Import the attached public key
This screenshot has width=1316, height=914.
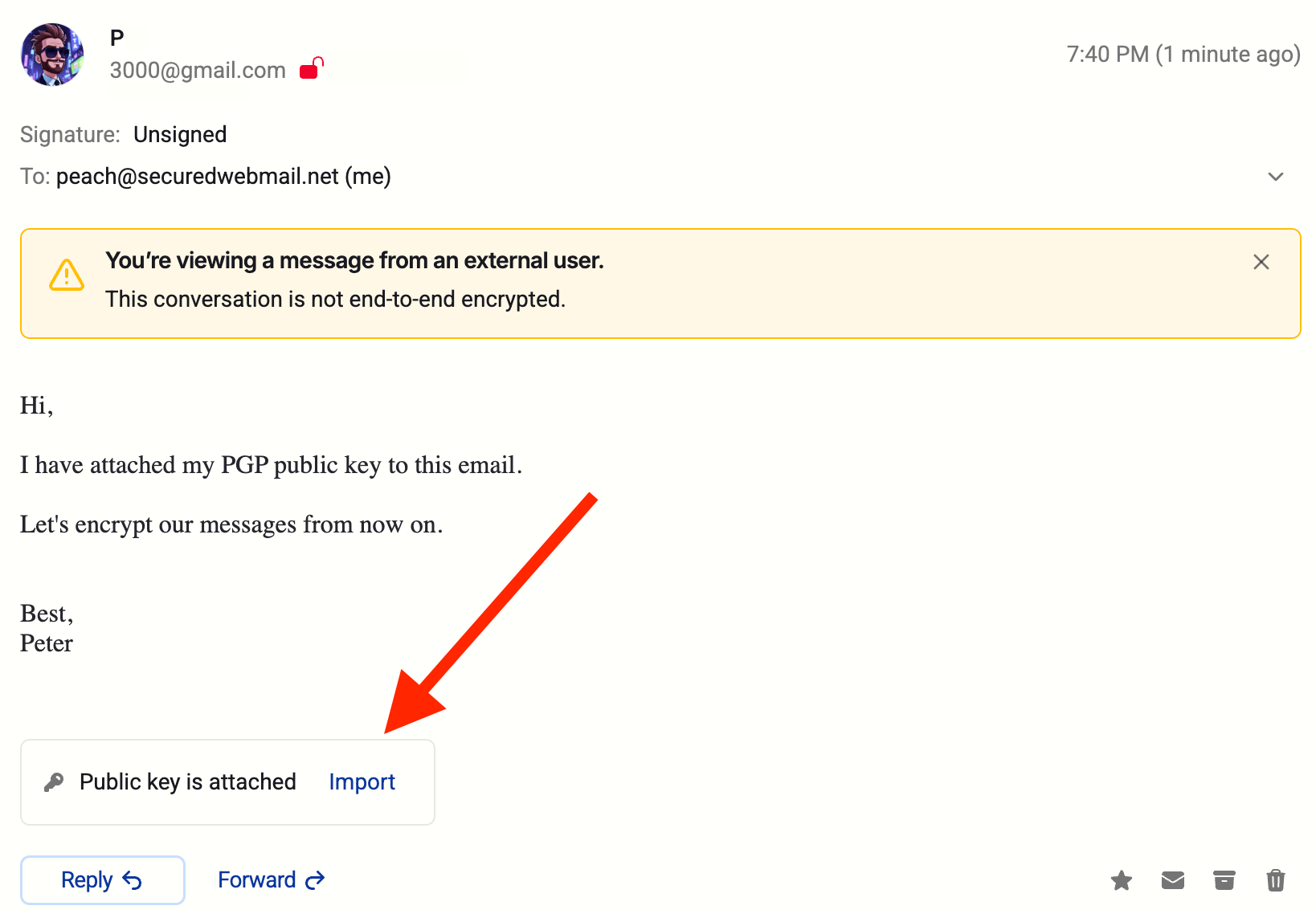click(x=362, y=782)
